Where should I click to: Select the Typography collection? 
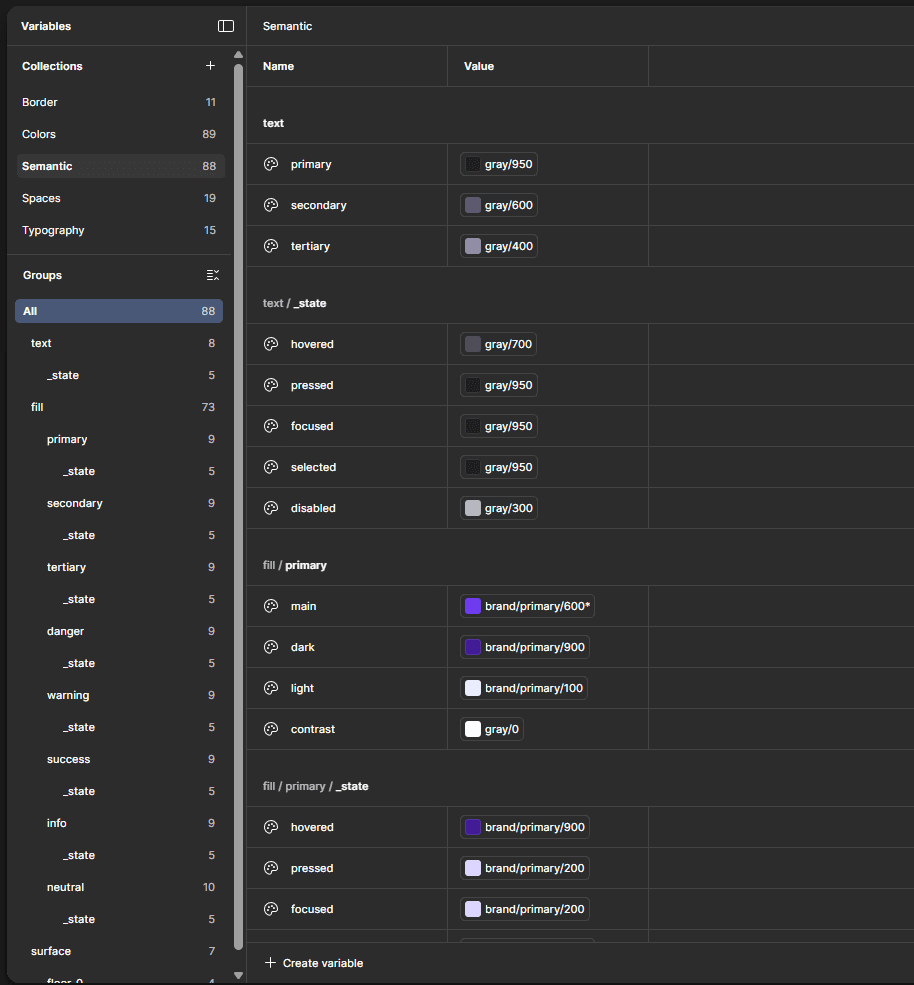click(x=53, y=229)
